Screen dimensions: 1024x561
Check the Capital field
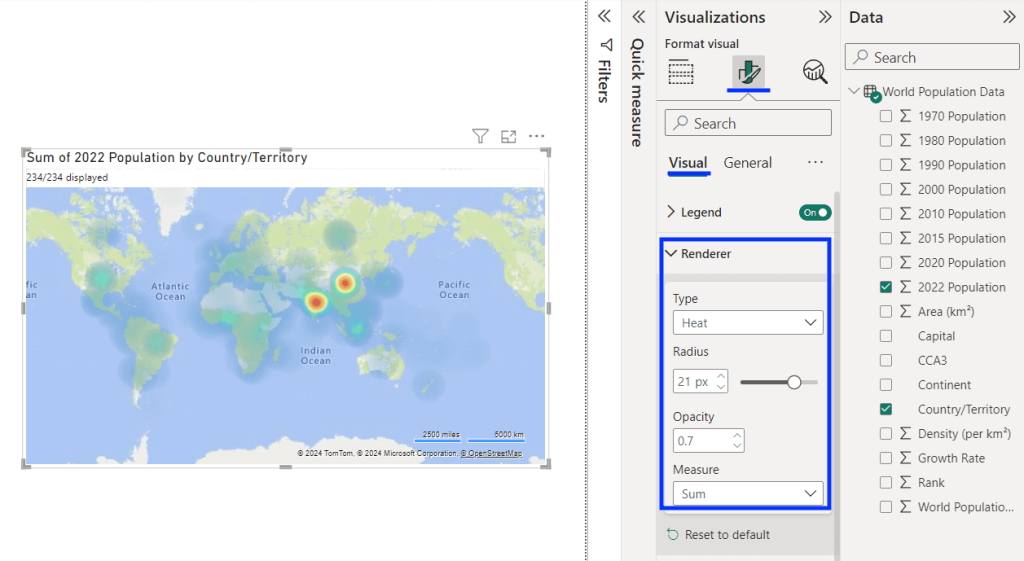[x=886, y=336]
